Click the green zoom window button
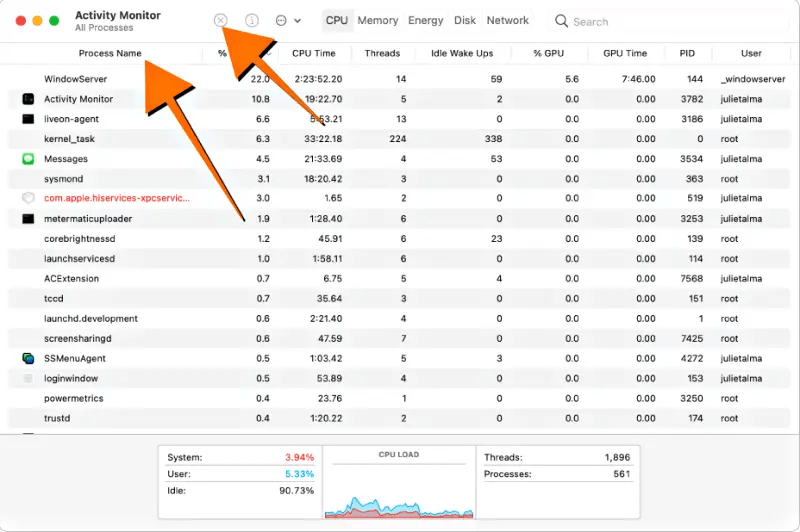The width and height of the screenshot is (800, 532). (54, 21)
